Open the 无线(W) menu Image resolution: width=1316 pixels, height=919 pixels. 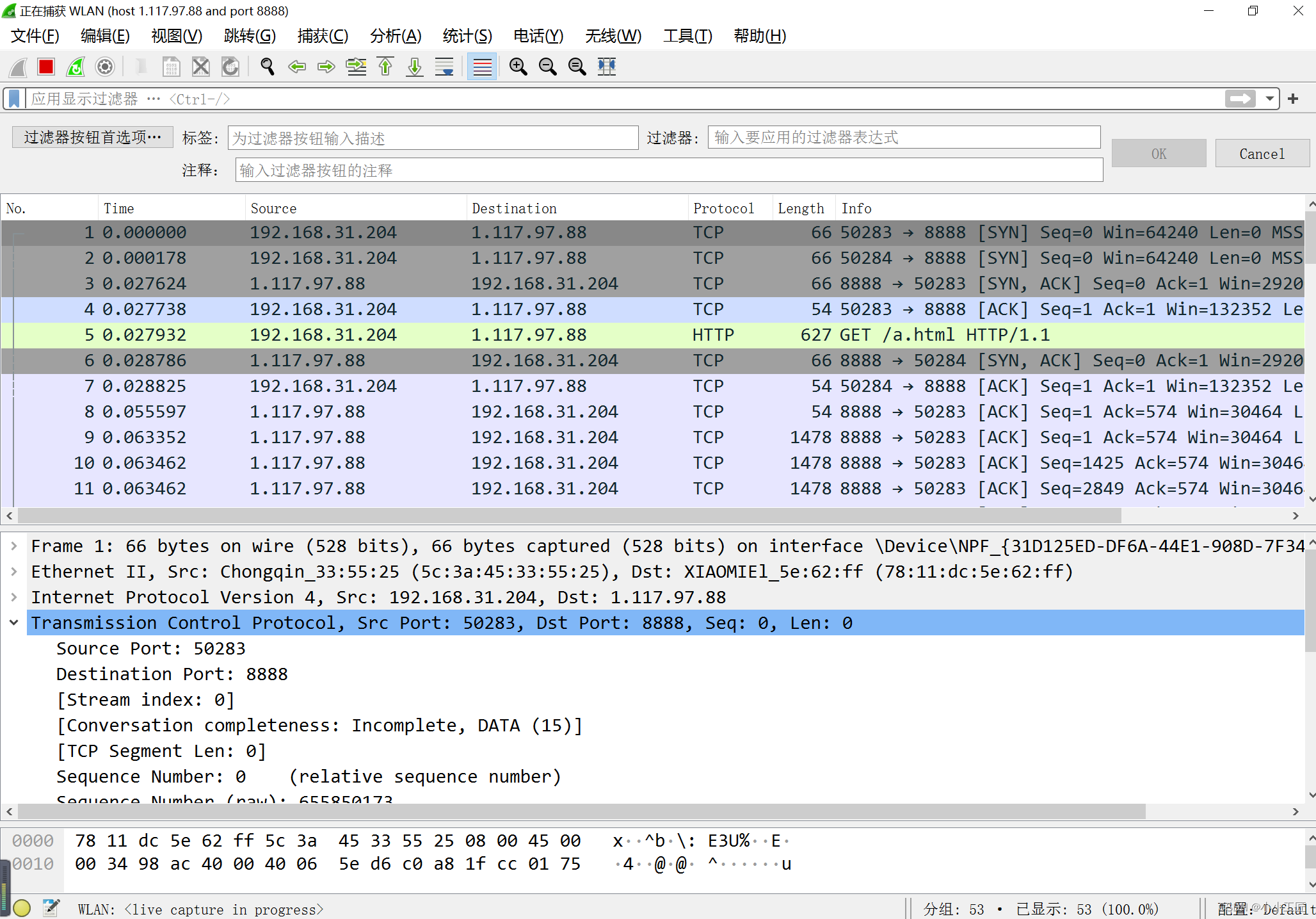pyautogui.click(x=613, y=36)
